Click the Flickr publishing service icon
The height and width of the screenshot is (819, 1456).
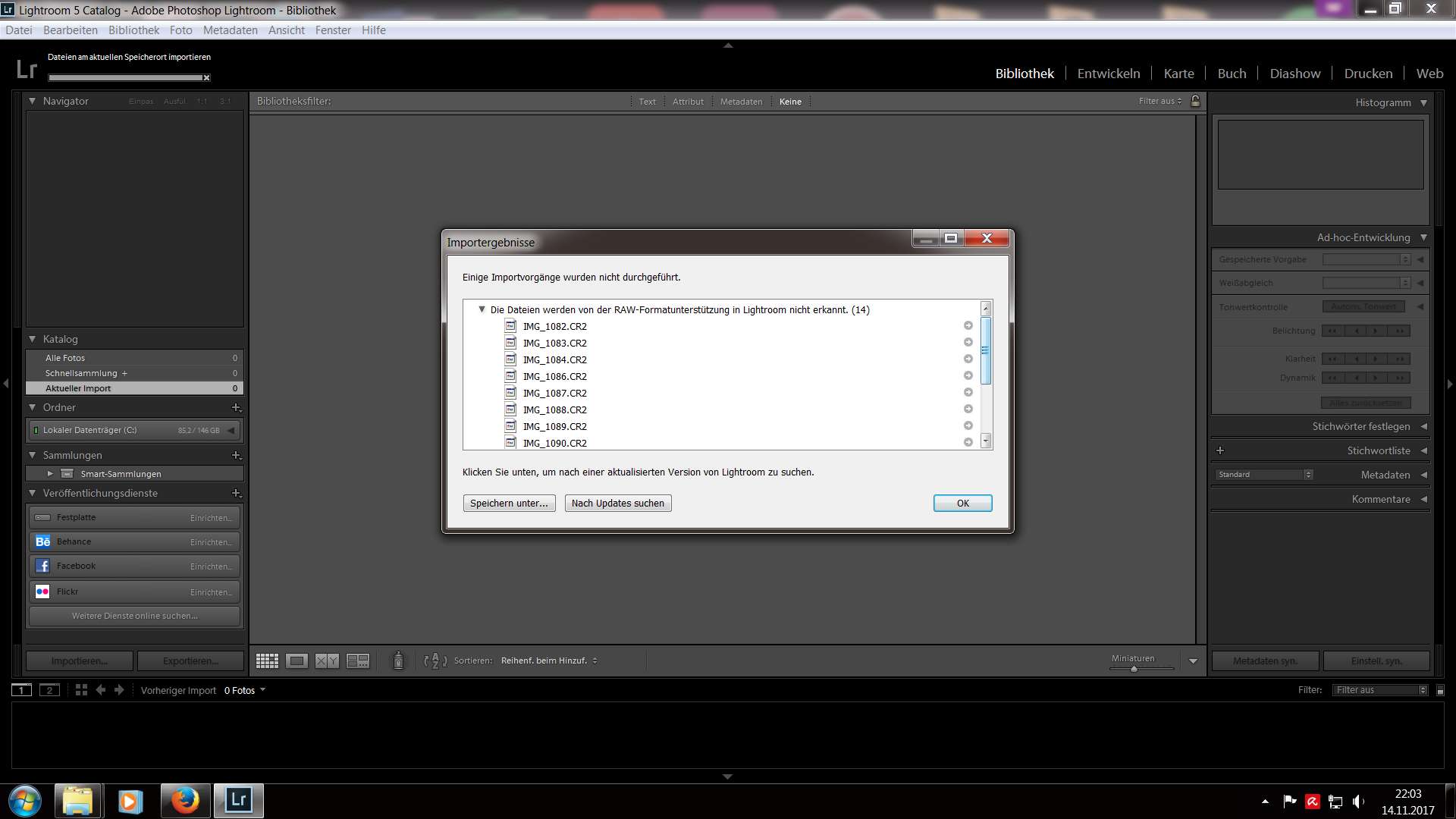click(43, 591)
